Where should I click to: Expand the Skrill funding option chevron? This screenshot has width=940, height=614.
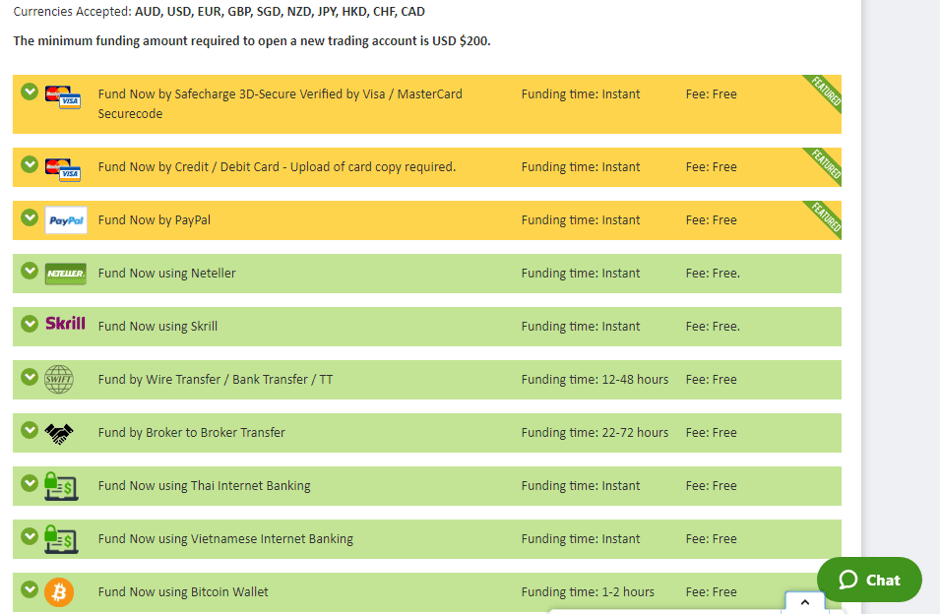(x=29, y=324)
